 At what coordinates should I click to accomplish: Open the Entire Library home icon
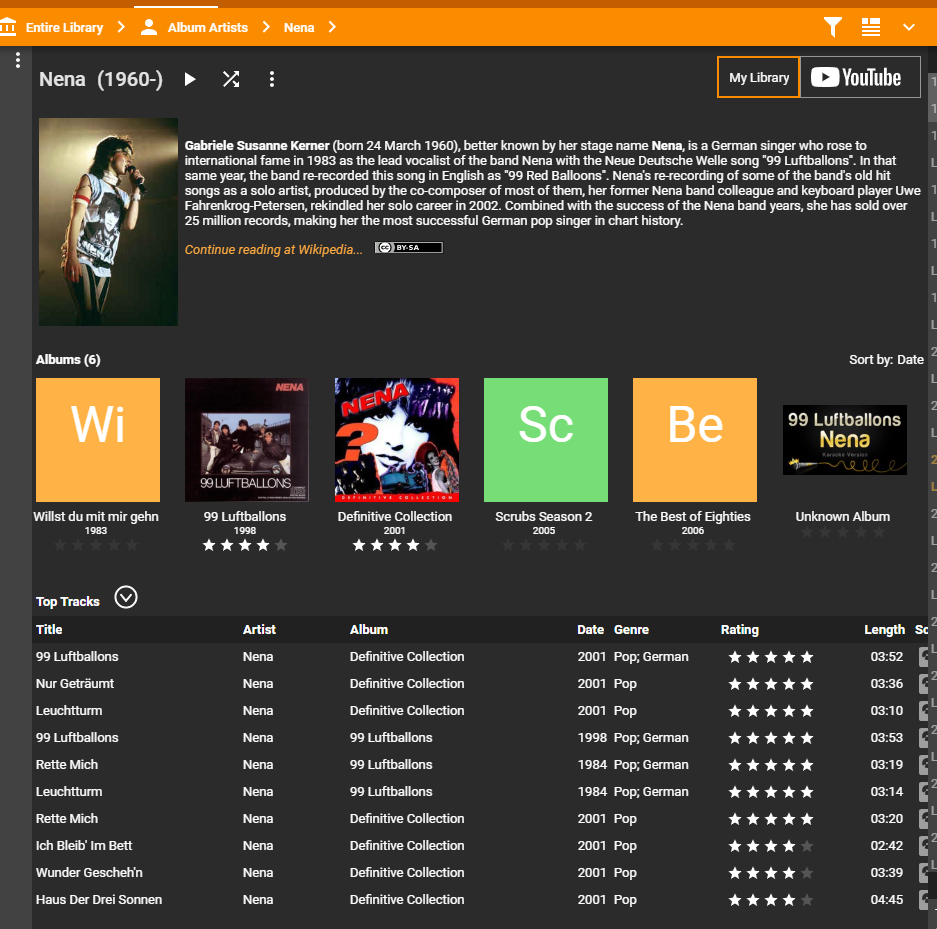coord(9,27)
